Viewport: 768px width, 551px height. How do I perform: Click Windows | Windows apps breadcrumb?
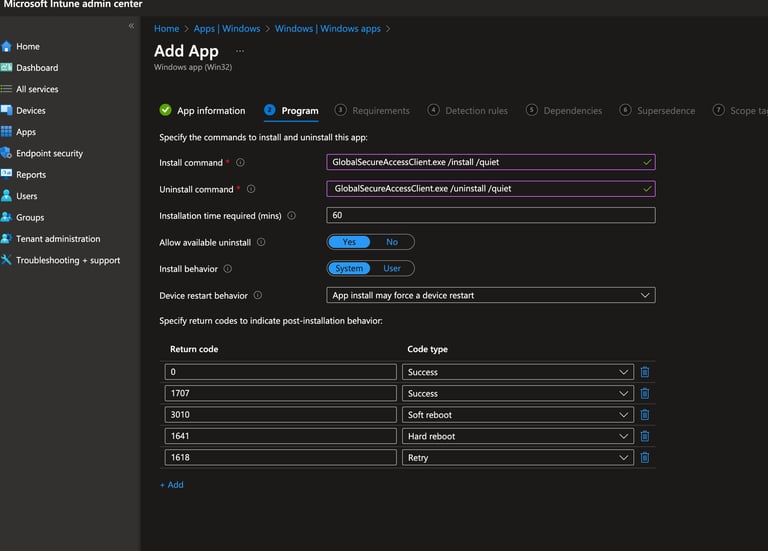[x=328, y=28]
